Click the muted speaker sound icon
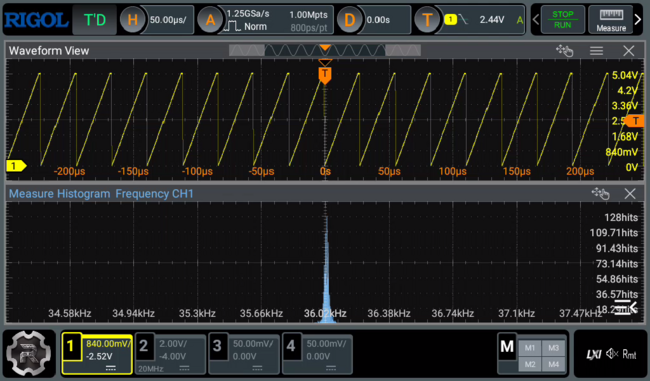This screenshot has width=650, height=381. [612, 354]
